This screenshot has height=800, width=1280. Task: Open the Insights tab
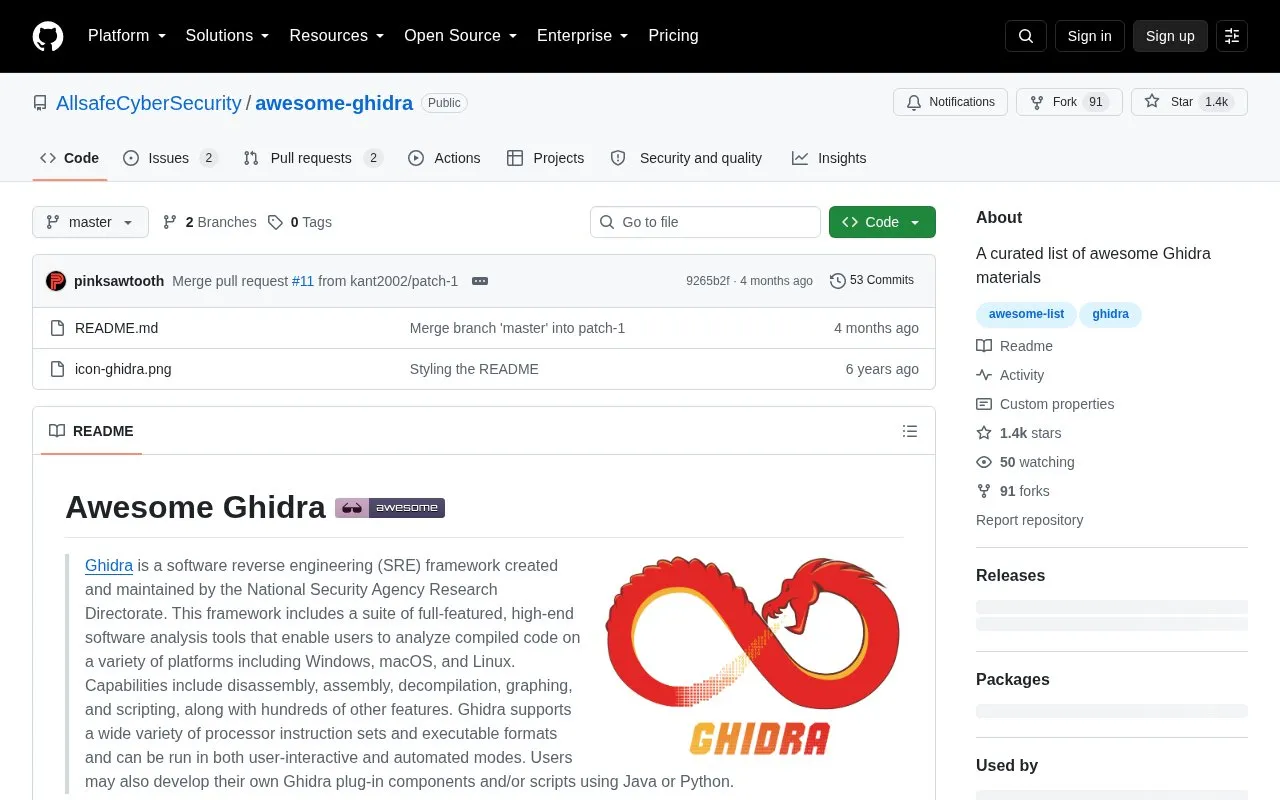(x=829, y=158)
